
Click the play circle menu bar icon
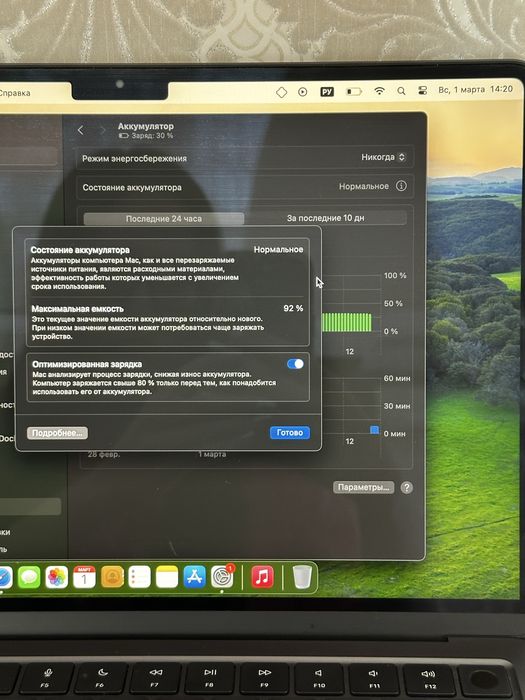pos(303,92)
